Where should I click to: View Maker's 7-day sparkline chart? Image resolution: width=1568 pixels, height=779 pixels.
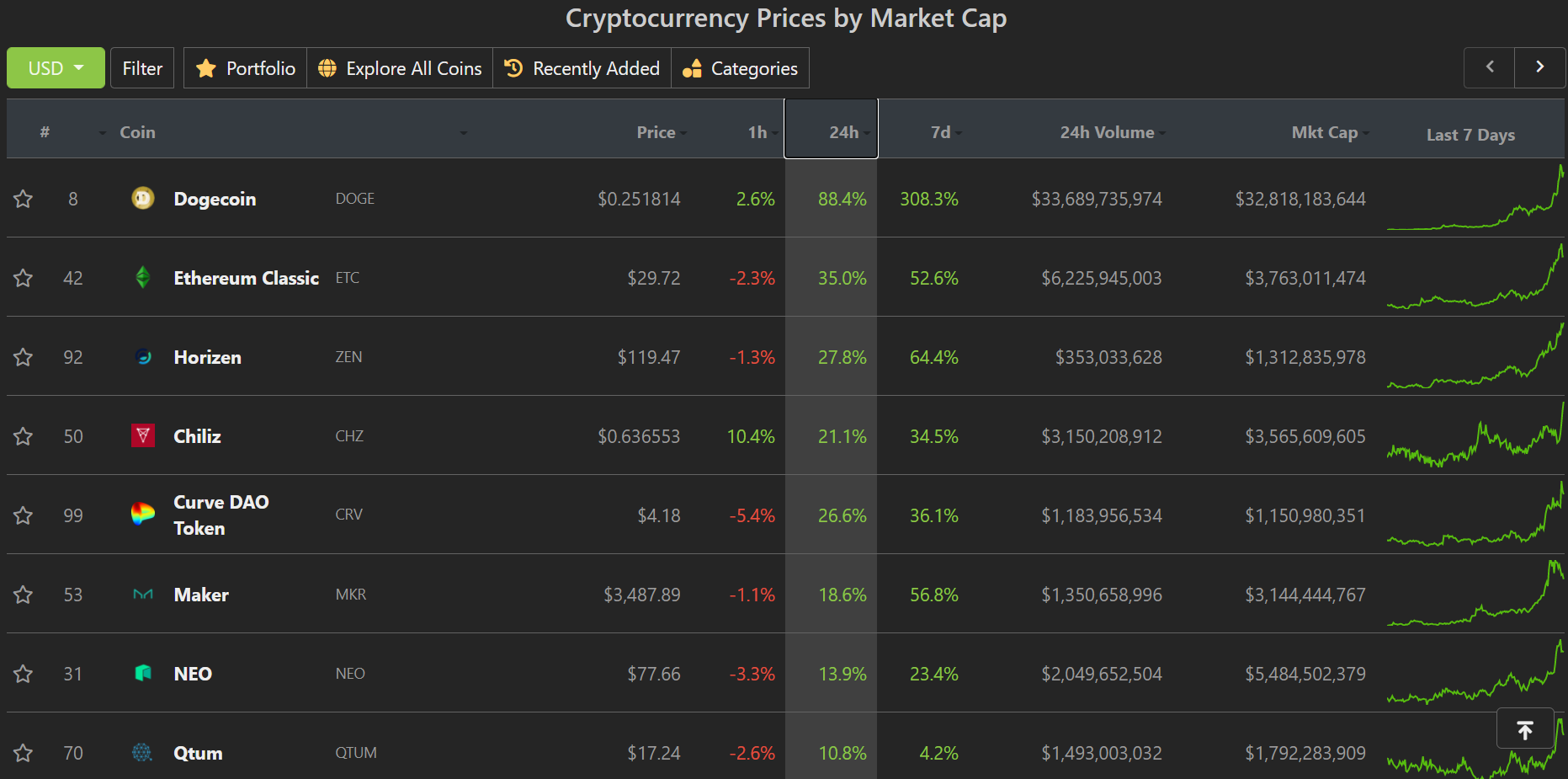click(1475, 593)
